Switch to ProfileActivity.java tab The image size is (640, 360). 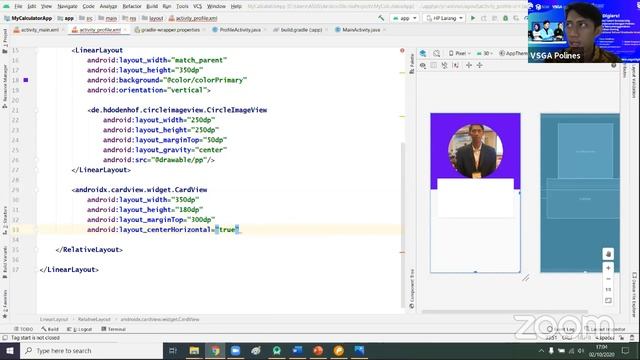(x=240, y=30)
